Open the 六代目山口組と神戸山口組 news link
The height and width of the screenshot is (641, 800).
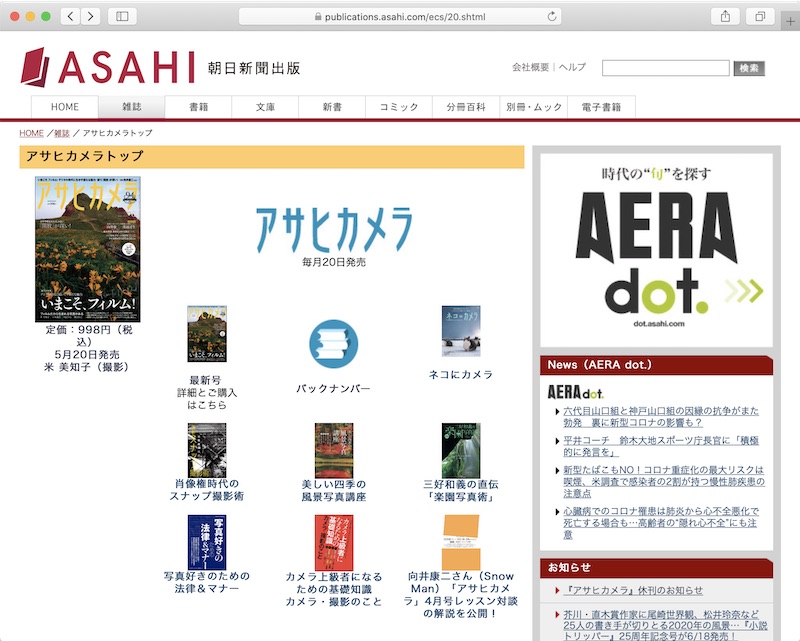(661, 416)
